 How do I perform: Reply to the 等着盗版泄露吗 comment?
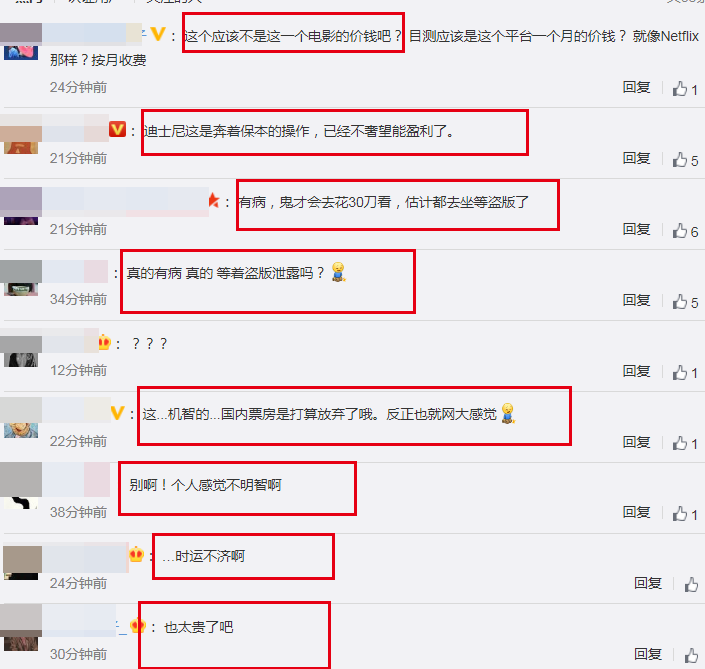tap(636, 300)
